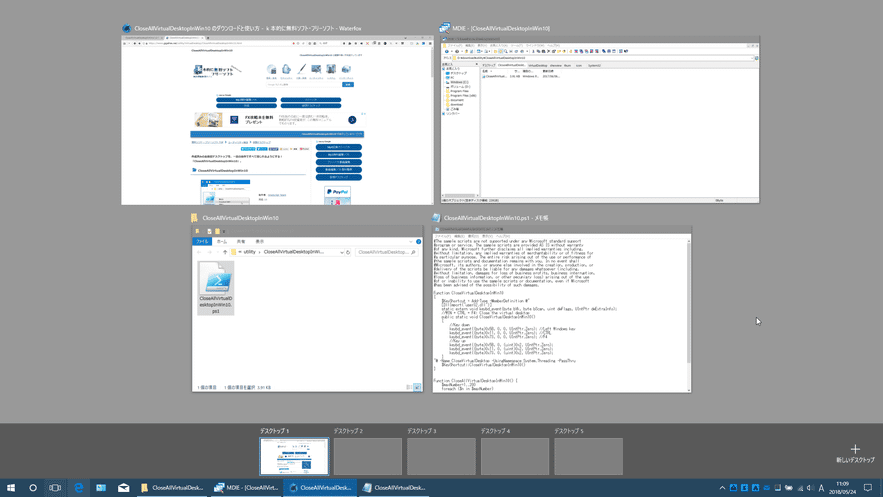Click the Waterfox window title icon
The image size is (883, 497).
point(127,28)
